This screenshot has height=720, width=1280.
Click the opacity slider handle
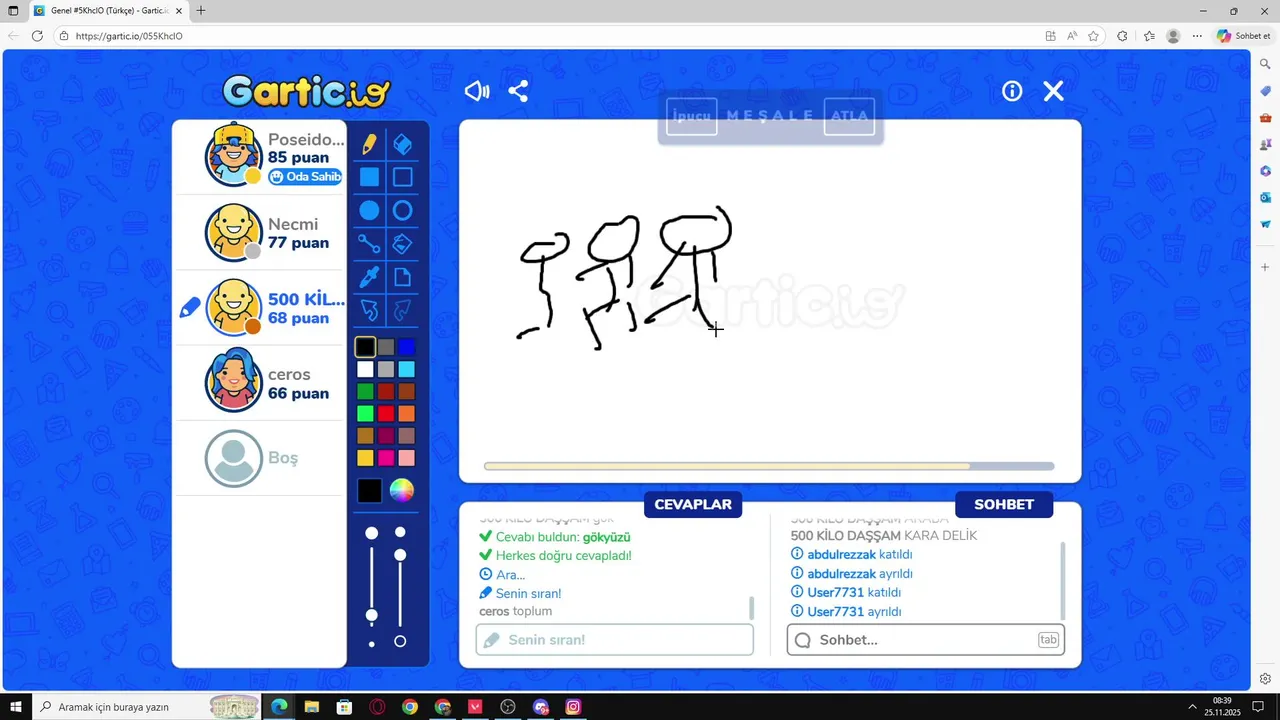coord(400,555)
